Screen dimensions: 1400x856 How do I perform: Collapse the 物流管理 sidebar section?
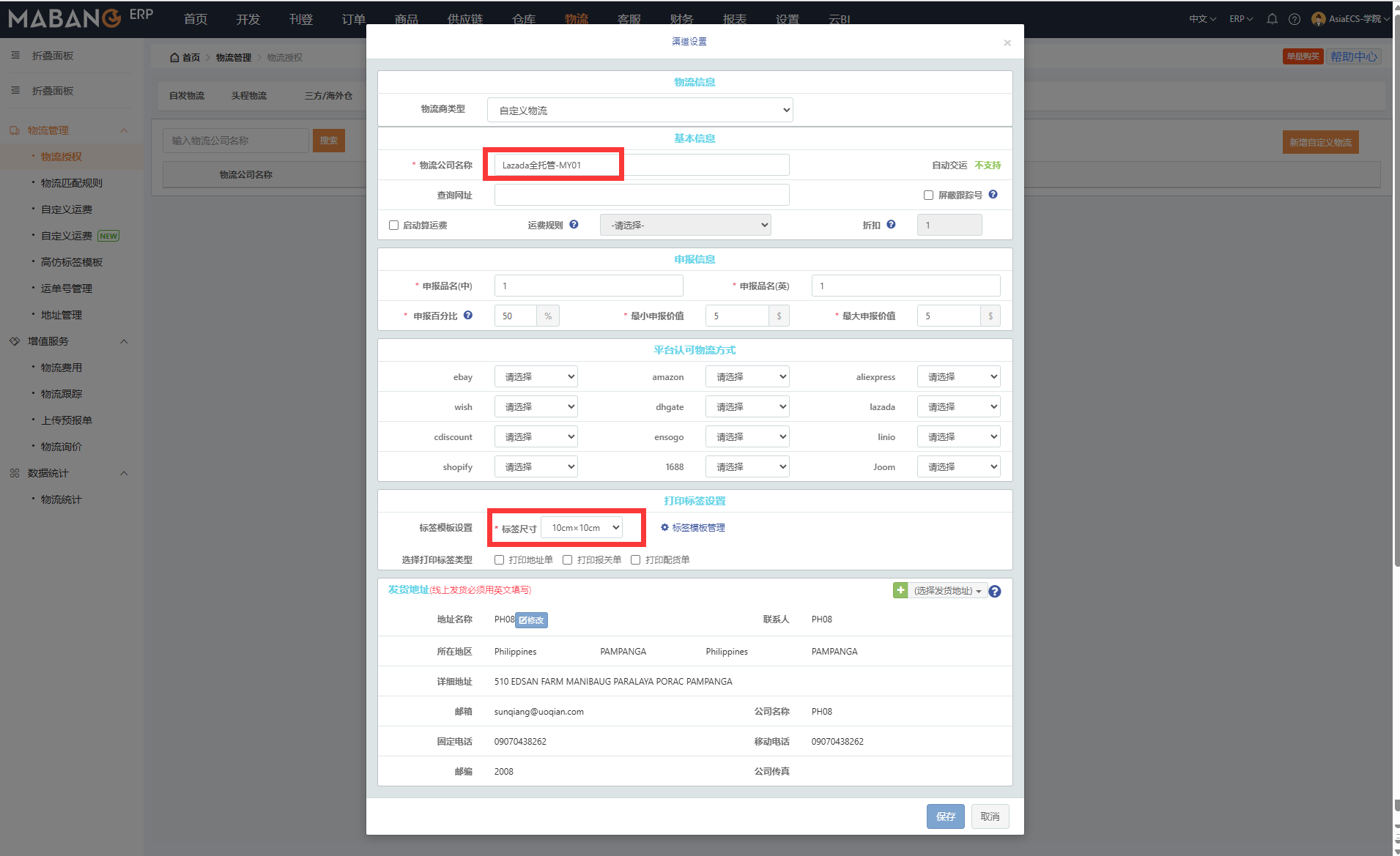point(124,130)
